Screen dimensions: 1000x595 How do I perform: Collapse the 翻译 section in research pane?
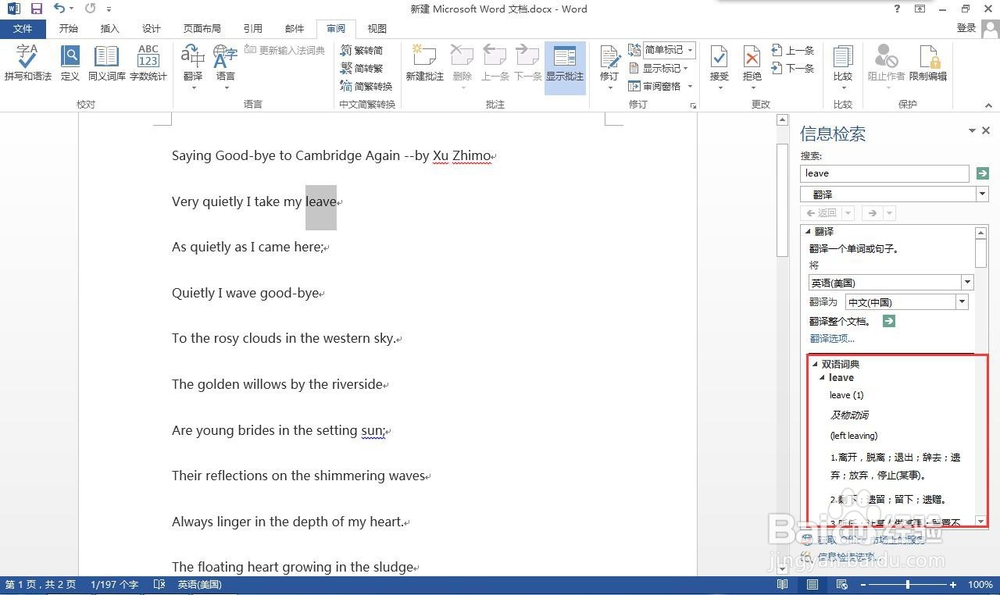click(808, 231)
